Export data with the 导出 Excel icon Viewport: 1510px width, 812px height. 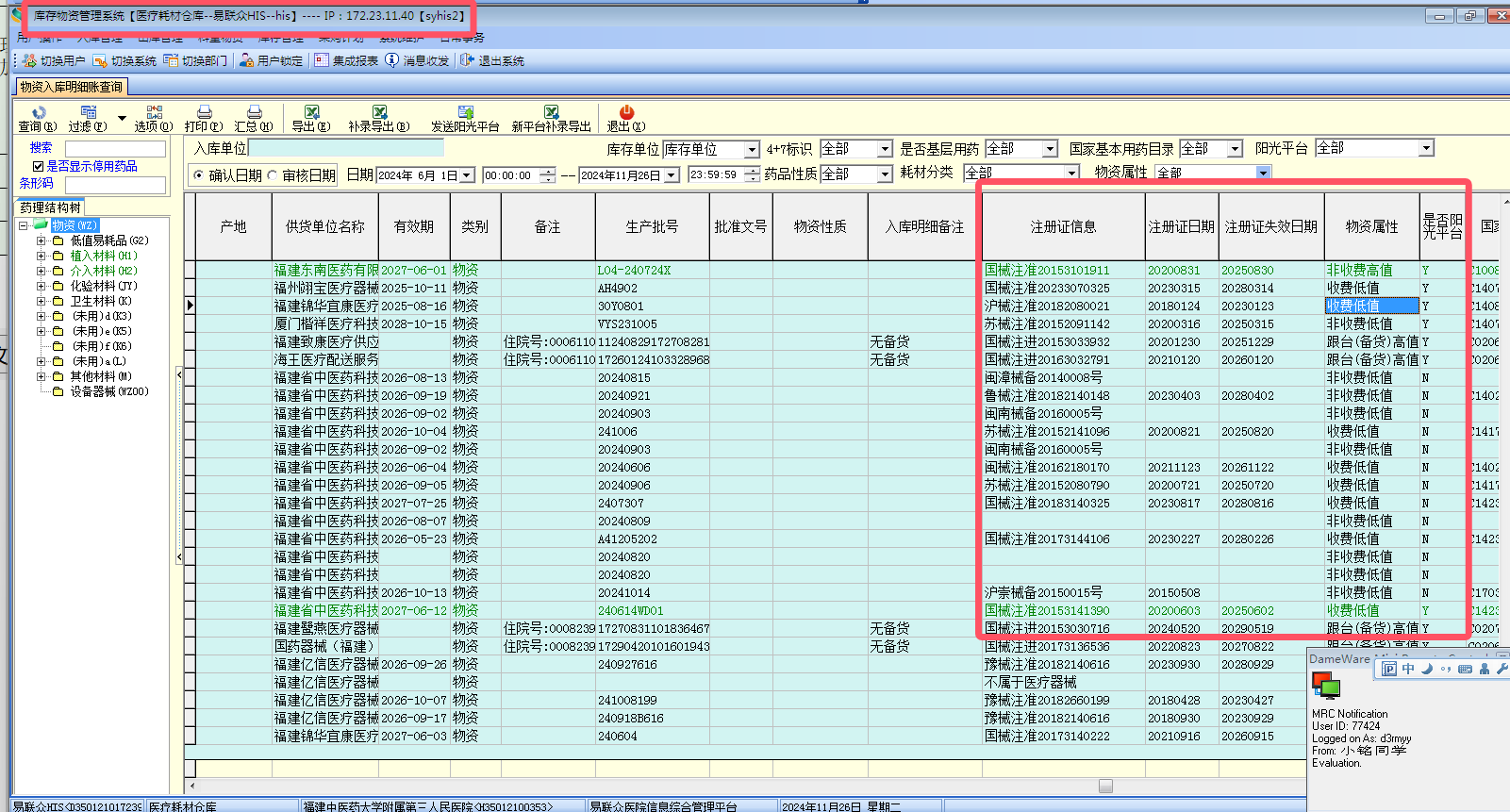click(x=311, y=113)
